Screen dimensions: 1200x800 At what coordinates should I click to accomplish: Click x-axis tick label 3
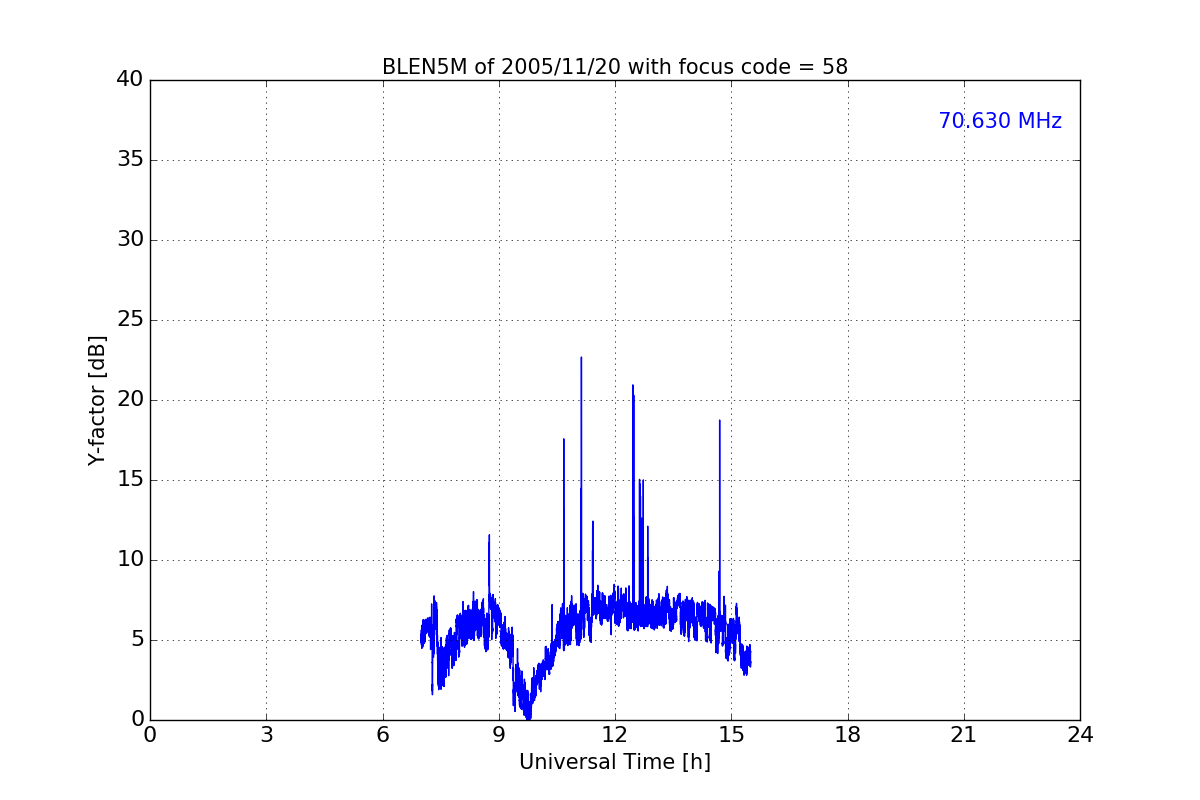(x=266, y=735)
